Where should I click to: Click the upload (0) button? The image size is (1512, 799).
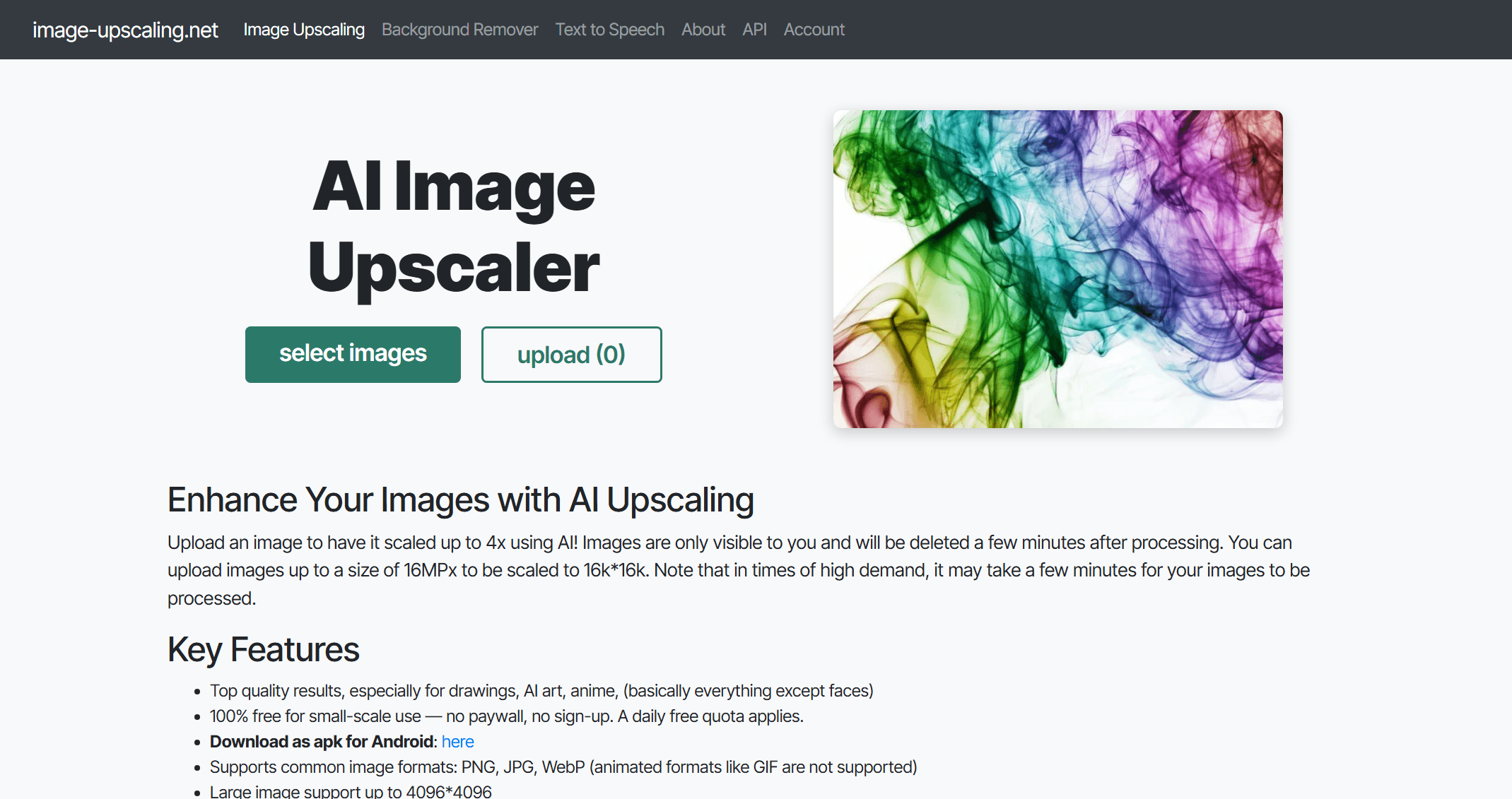(x=571, y=355)
